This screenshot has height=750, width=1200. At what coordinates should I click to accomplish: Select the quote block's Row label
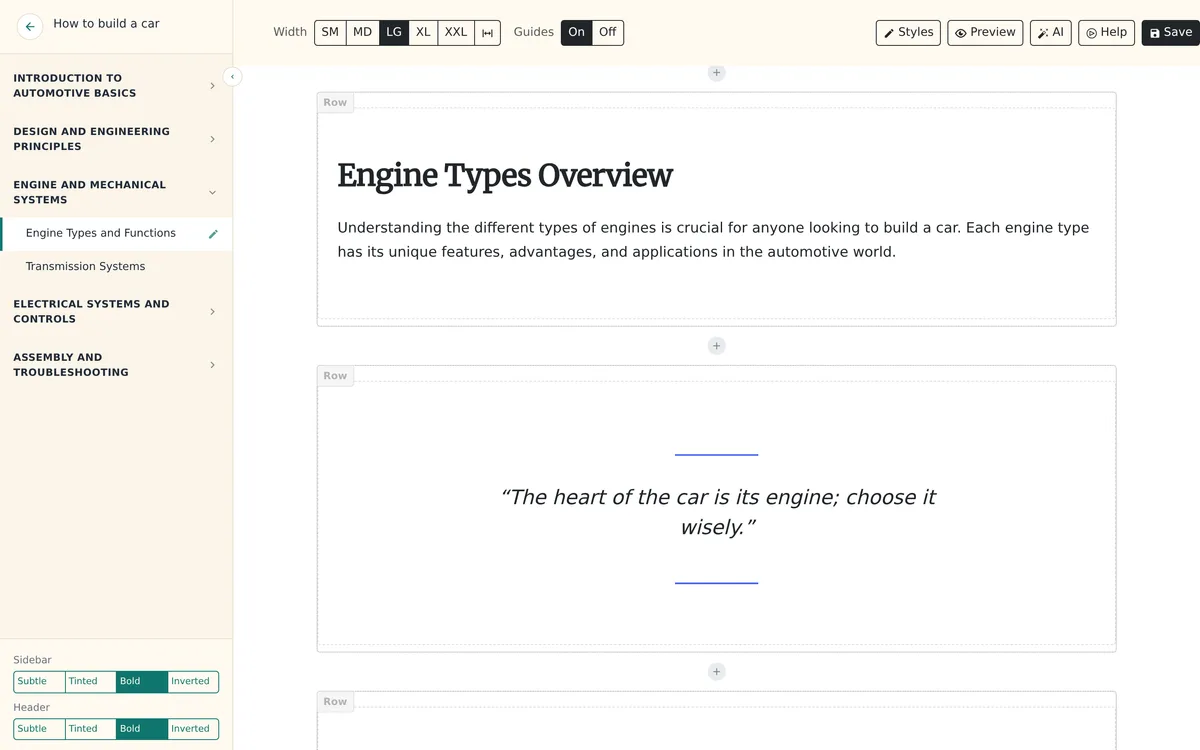[335, 376]
